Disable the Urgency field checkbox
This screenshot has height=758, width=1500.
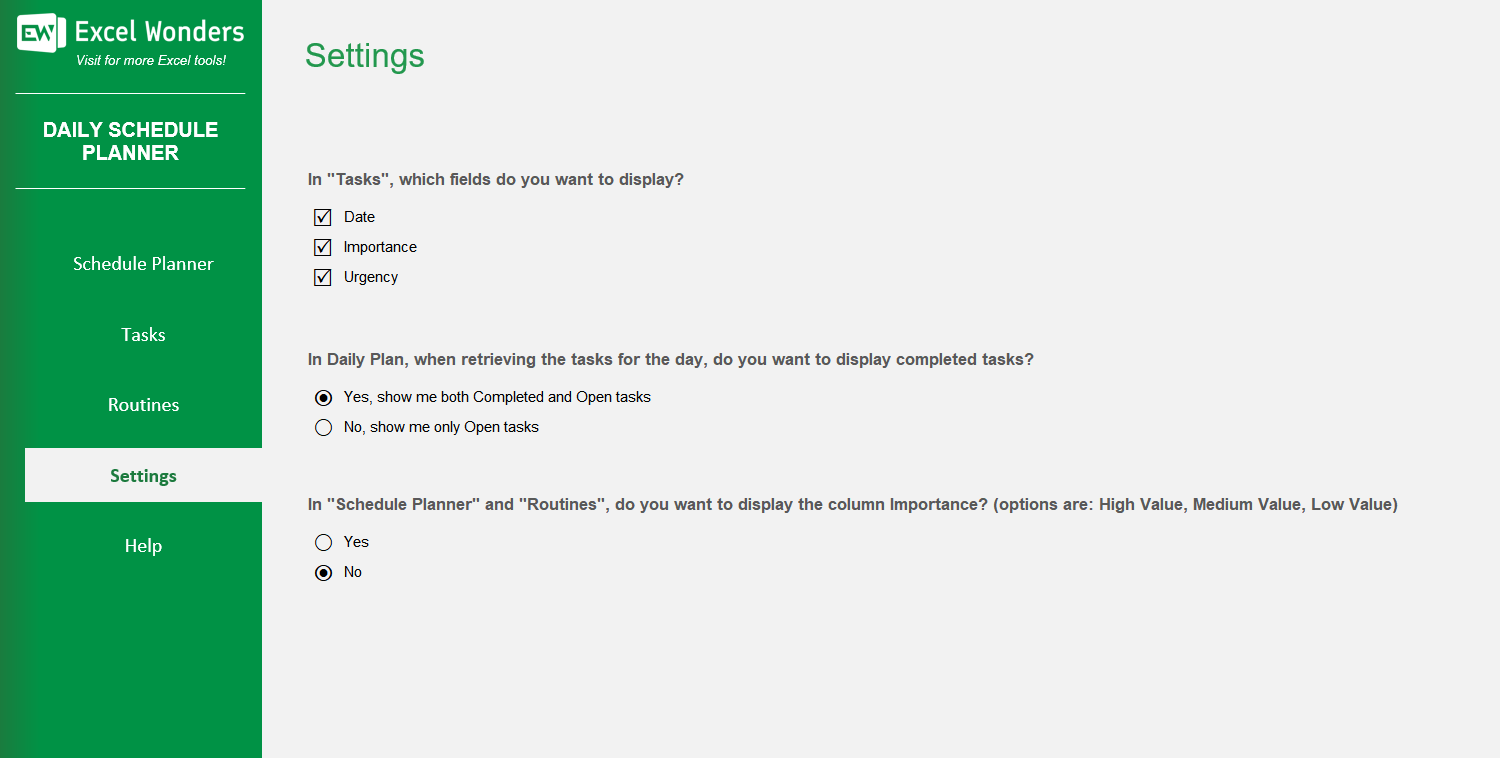323,277
